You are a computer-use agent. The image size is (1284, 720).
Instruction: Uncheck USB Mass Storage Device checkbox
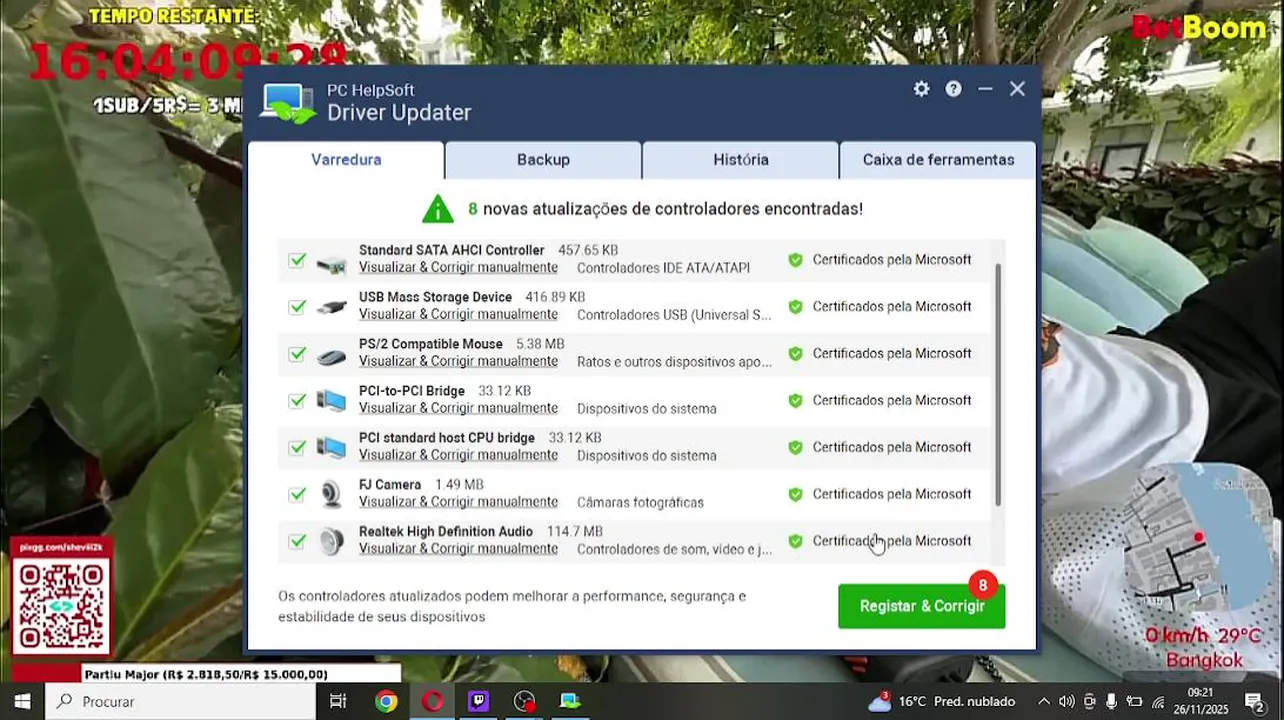297,307
